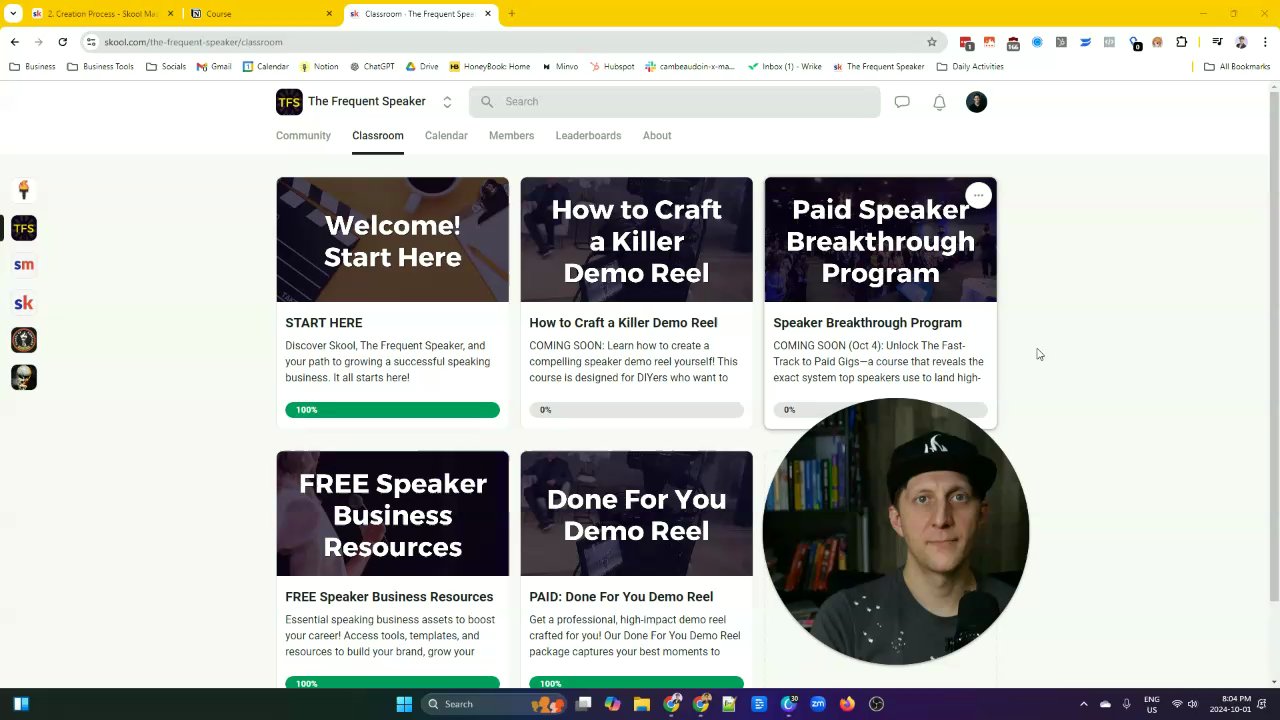The width and height of the screenshot is (1280, 720).
Task: Select the torch community icon at sidebar top
Action: click(23, 190)
